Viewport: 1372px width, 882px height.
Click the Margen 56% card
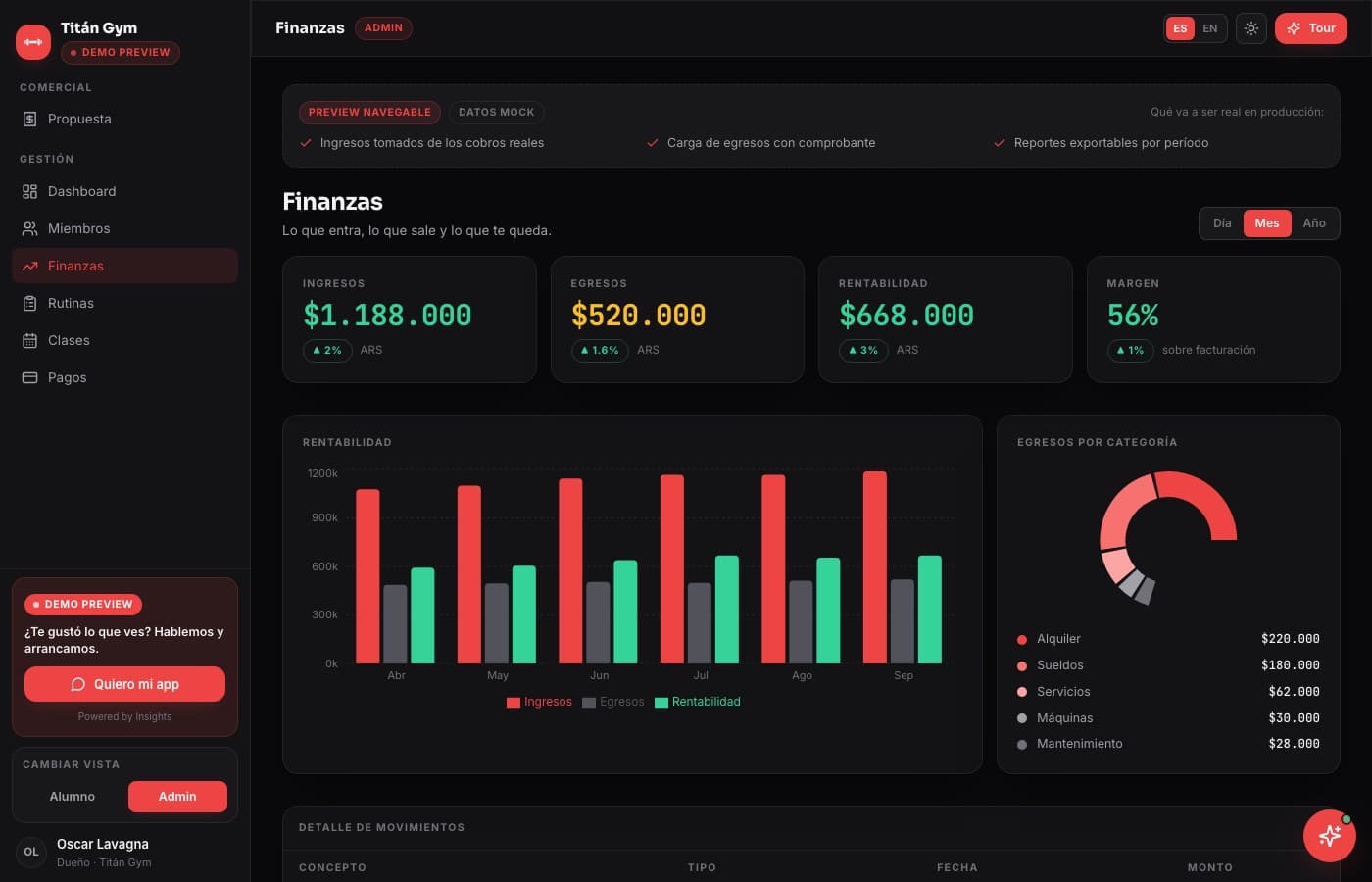coord(1213,319)
